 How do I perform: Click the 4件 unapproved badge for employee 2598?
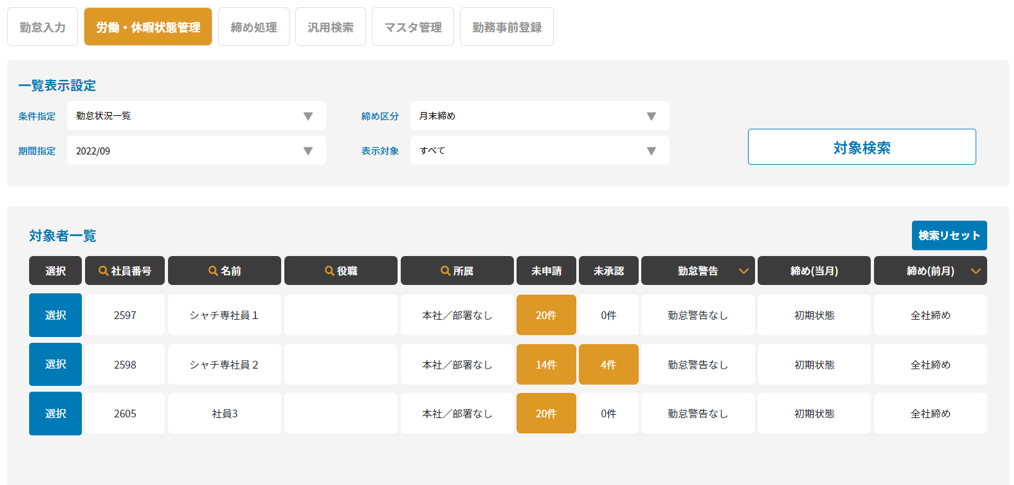(608, 365)
